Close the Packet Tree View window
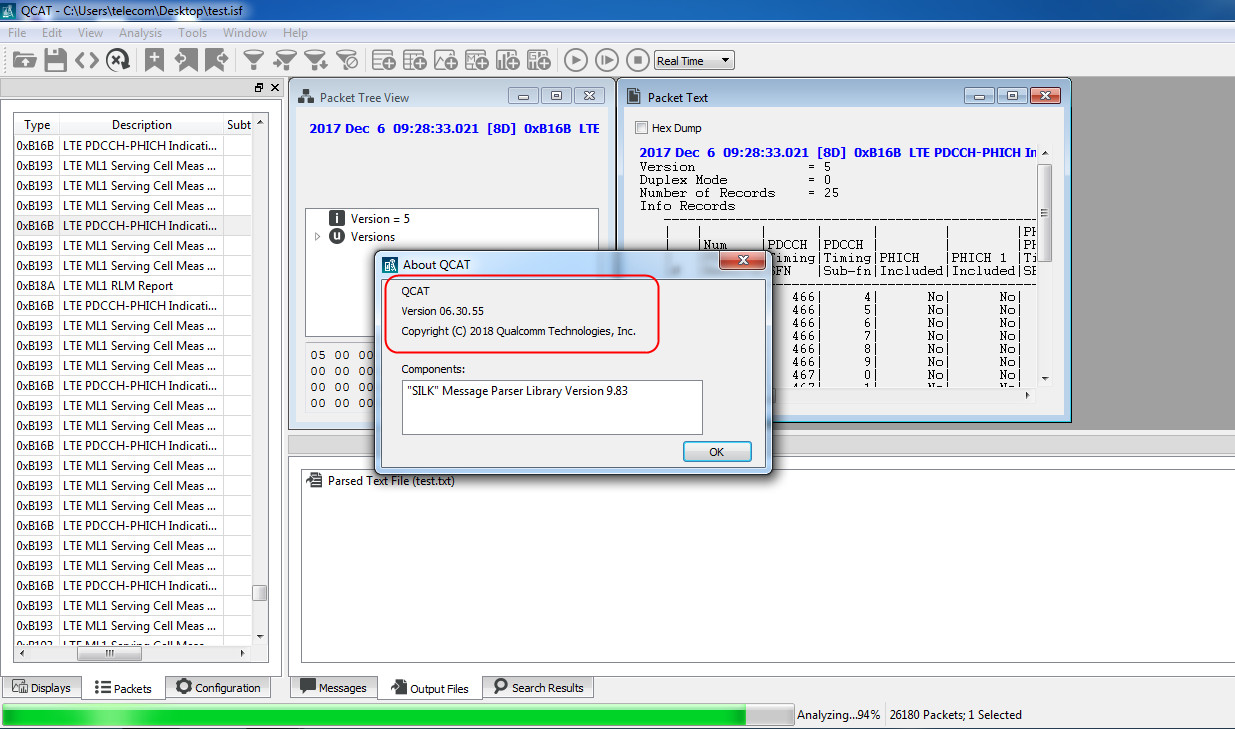The width and height of the screenshot is (1235, 729). (x=590, y=96)
